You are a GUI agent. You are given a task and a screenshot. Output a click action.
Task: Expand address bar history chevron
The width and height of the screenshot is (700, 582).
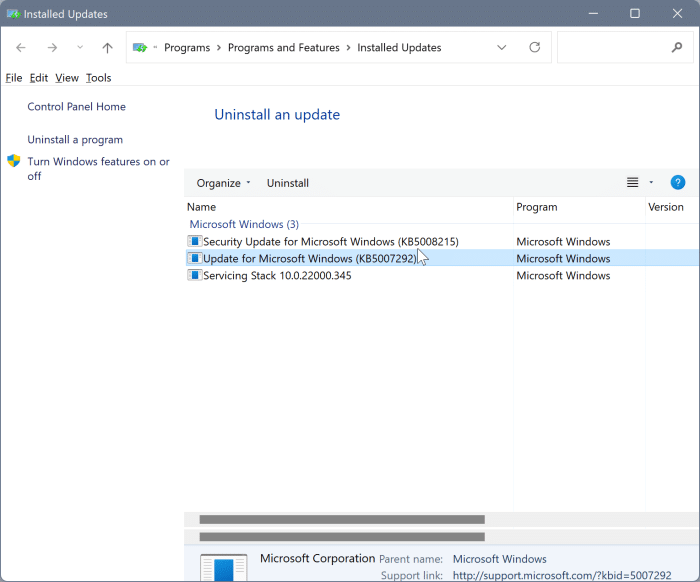pos(502,47)
